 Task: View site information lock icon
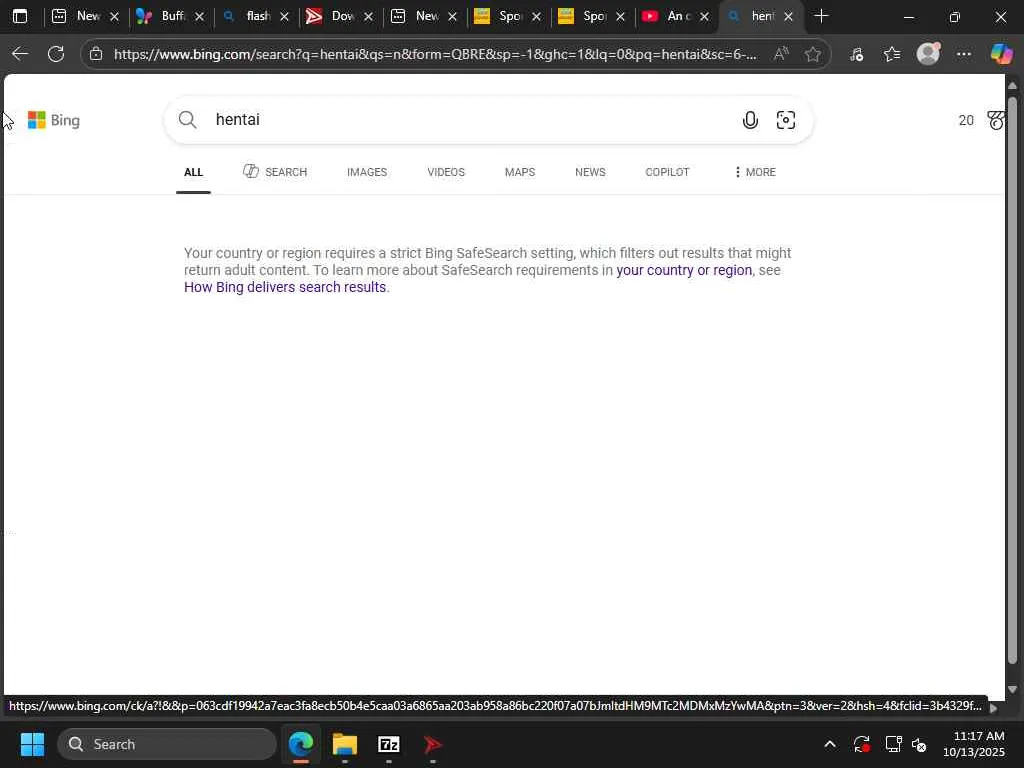click(x=96, y=54)
